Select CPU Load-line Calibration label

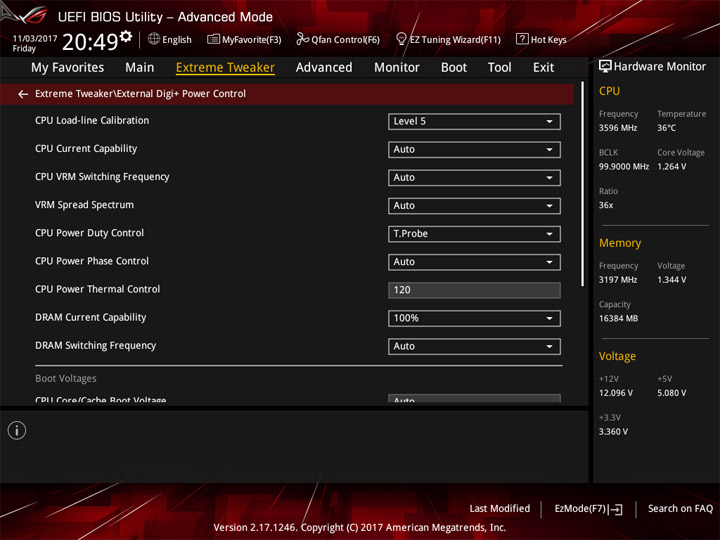click(x=92, y=120)
